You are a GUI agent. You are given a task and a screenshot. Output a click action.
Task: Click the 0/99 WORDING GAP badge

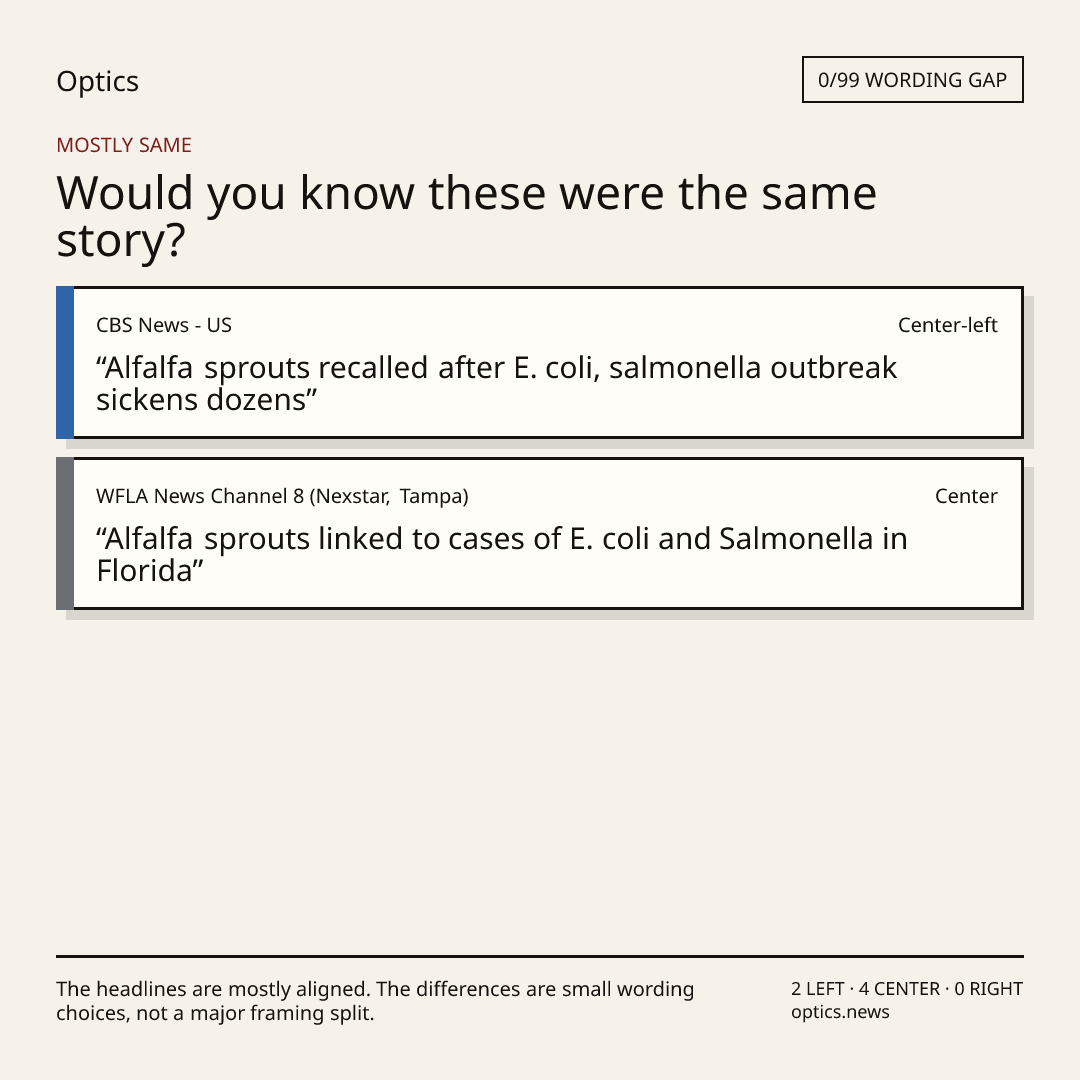tap(913, 80)
